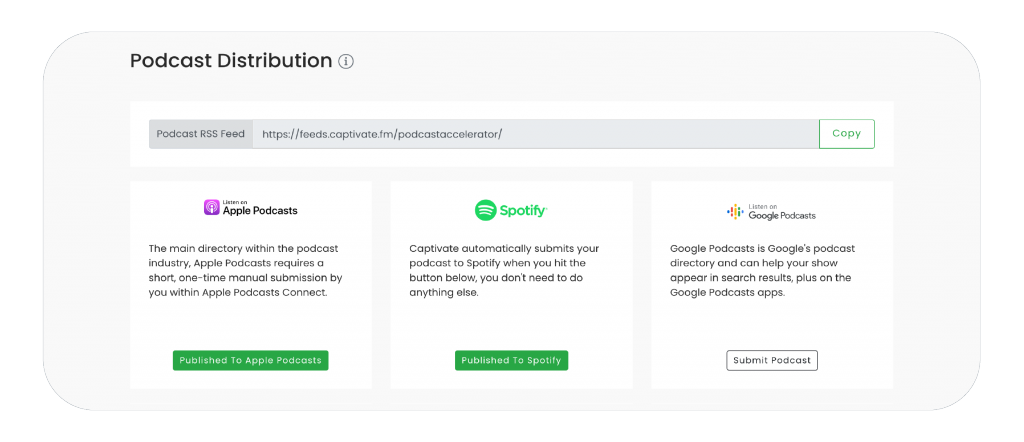The width and height of the screenshot is (1024, 442).
Task: Click Published To Spotify button
Action: (511, 360)
